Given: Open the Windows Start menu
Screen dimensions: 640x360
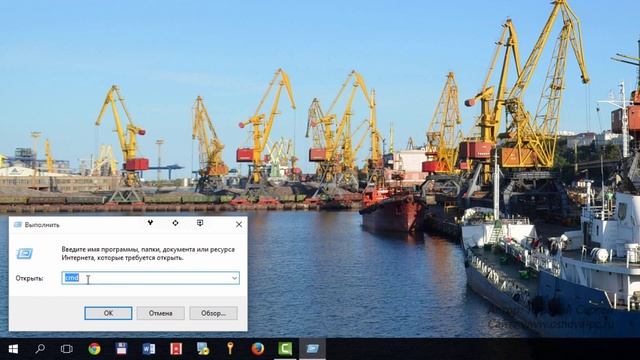Looking at the screenshot, I should pos(13,349).
